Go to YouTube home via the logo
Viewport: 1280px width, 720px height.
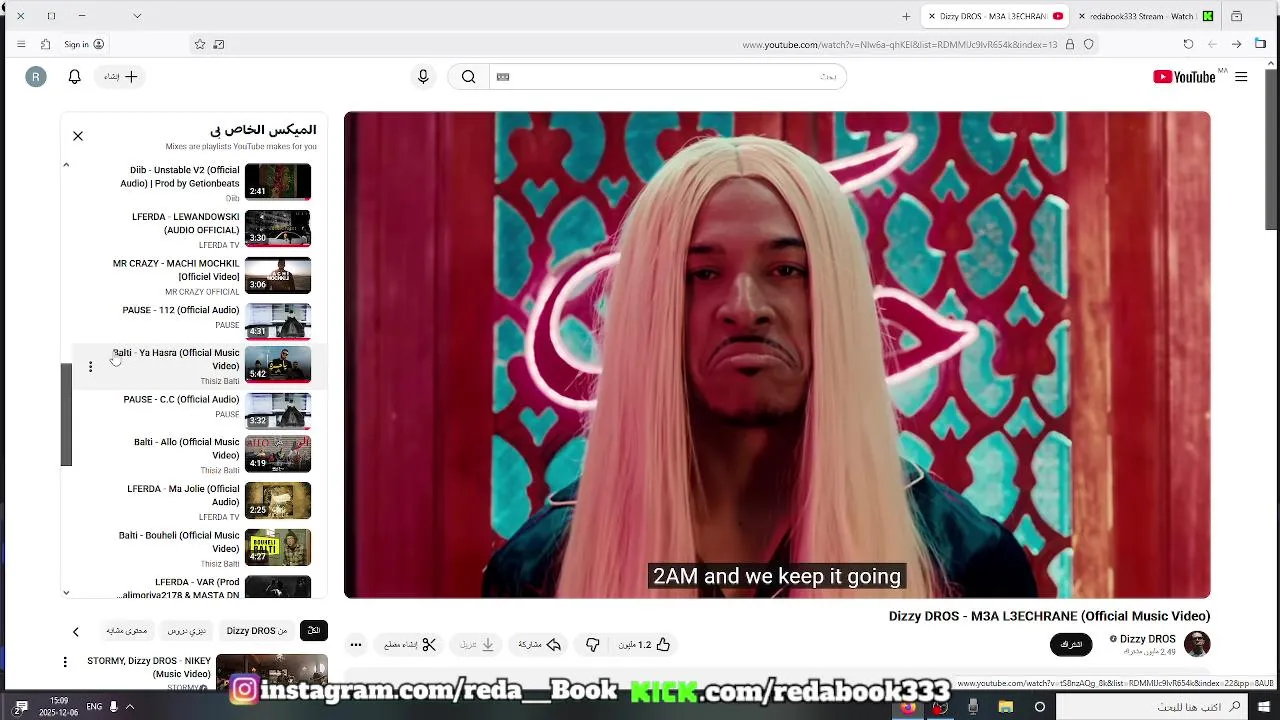tap(1184, 77)
